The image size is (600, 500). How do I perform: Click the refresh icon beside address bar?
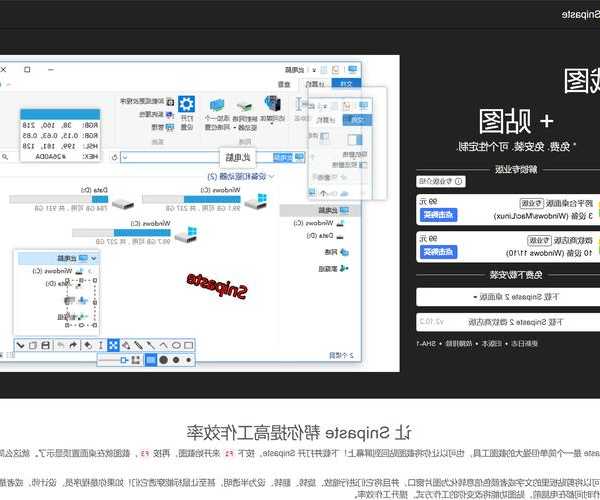[114, 157]
